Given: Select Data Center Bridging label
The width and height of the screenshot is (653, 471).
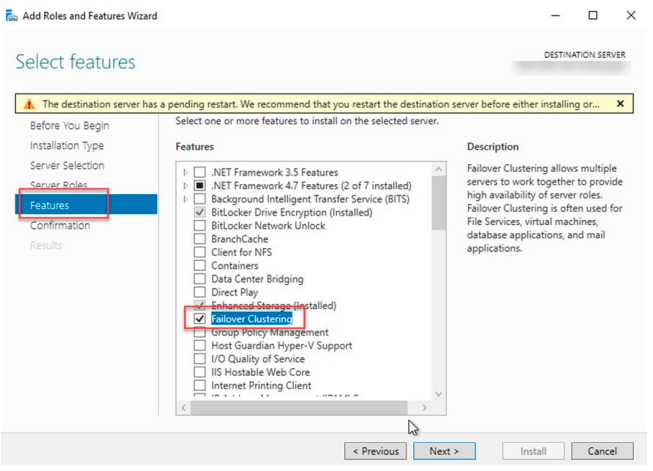Looking at the screenshot, I should pos(257,279).
